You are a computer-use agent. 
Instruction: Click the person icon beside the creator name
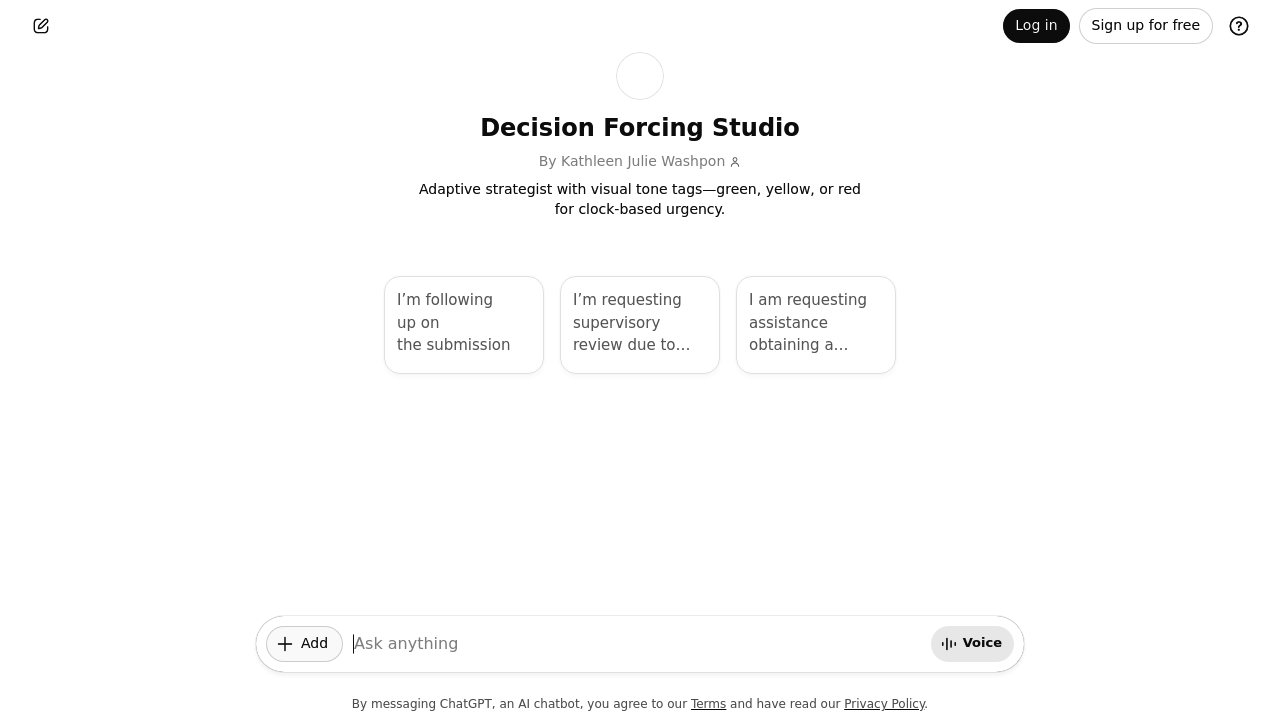tap(735, 161)
